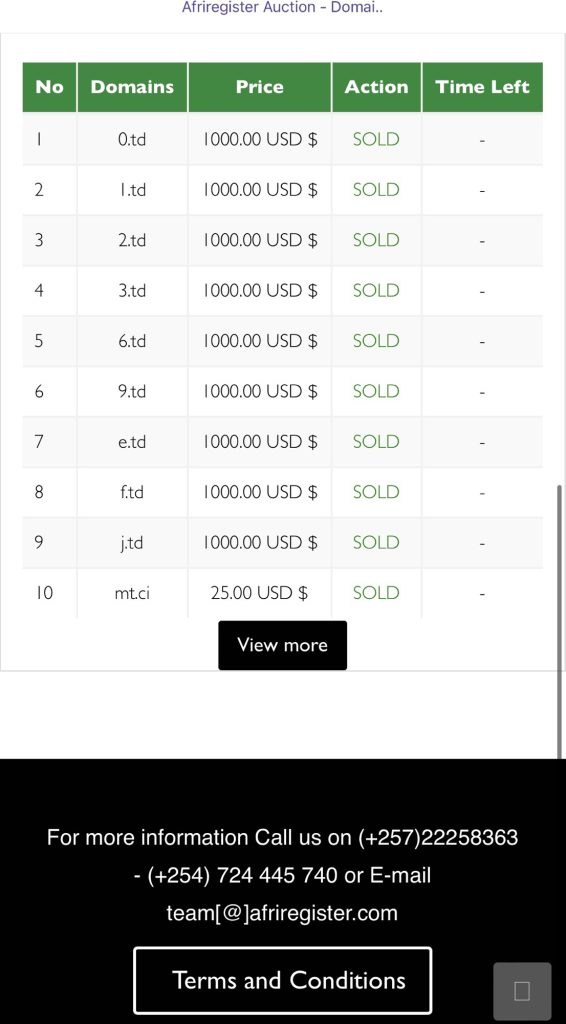This screenshot has width=566, height=1024.
Task: Tap the (+257)22258363 phone number
Action: (438, 837)
